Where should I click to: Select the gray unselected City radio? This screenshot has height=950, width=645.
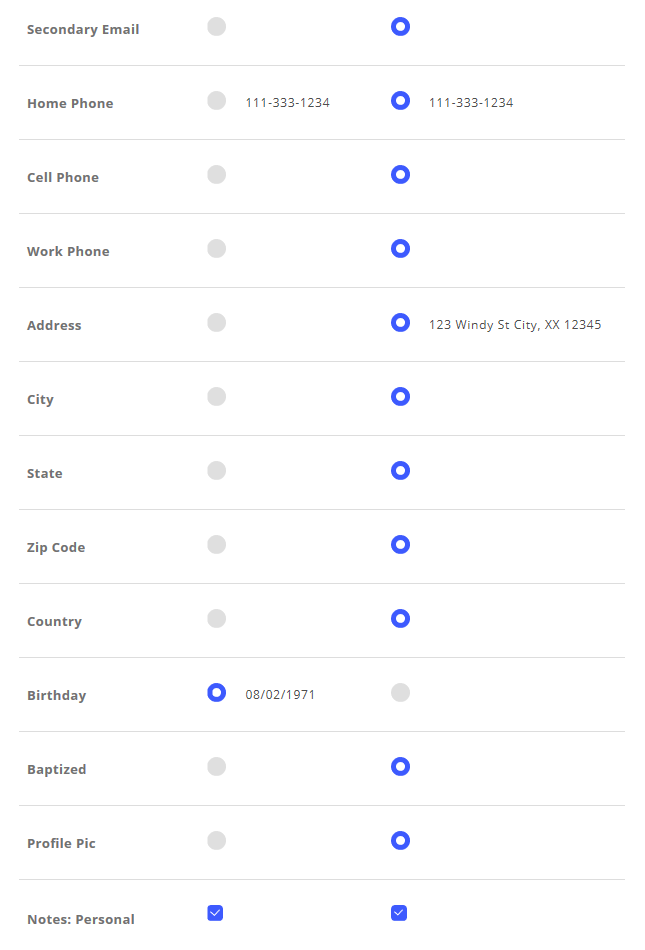[217, 397]
